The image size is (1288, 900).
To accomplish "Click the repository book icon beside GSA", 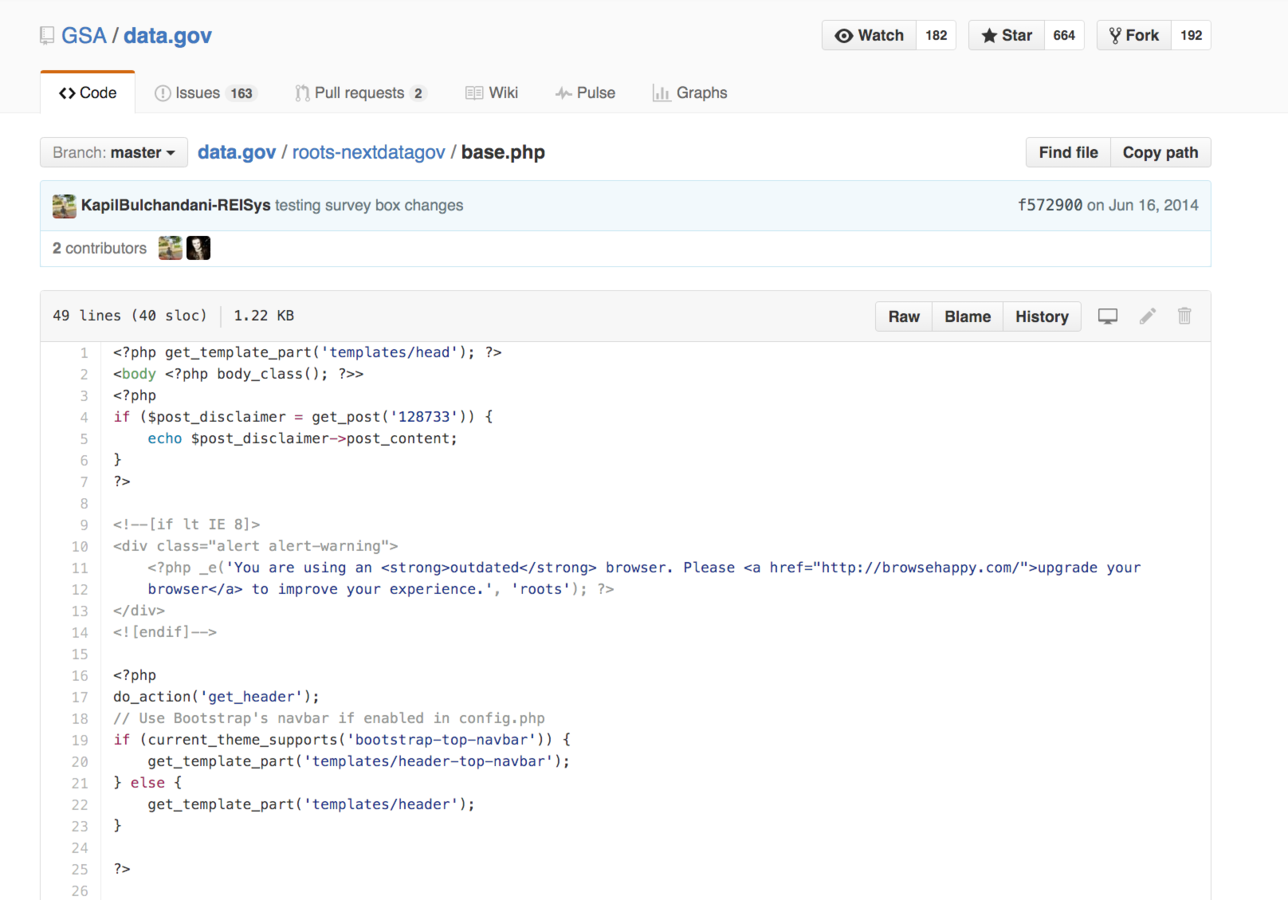I will (x=47, y=36).
